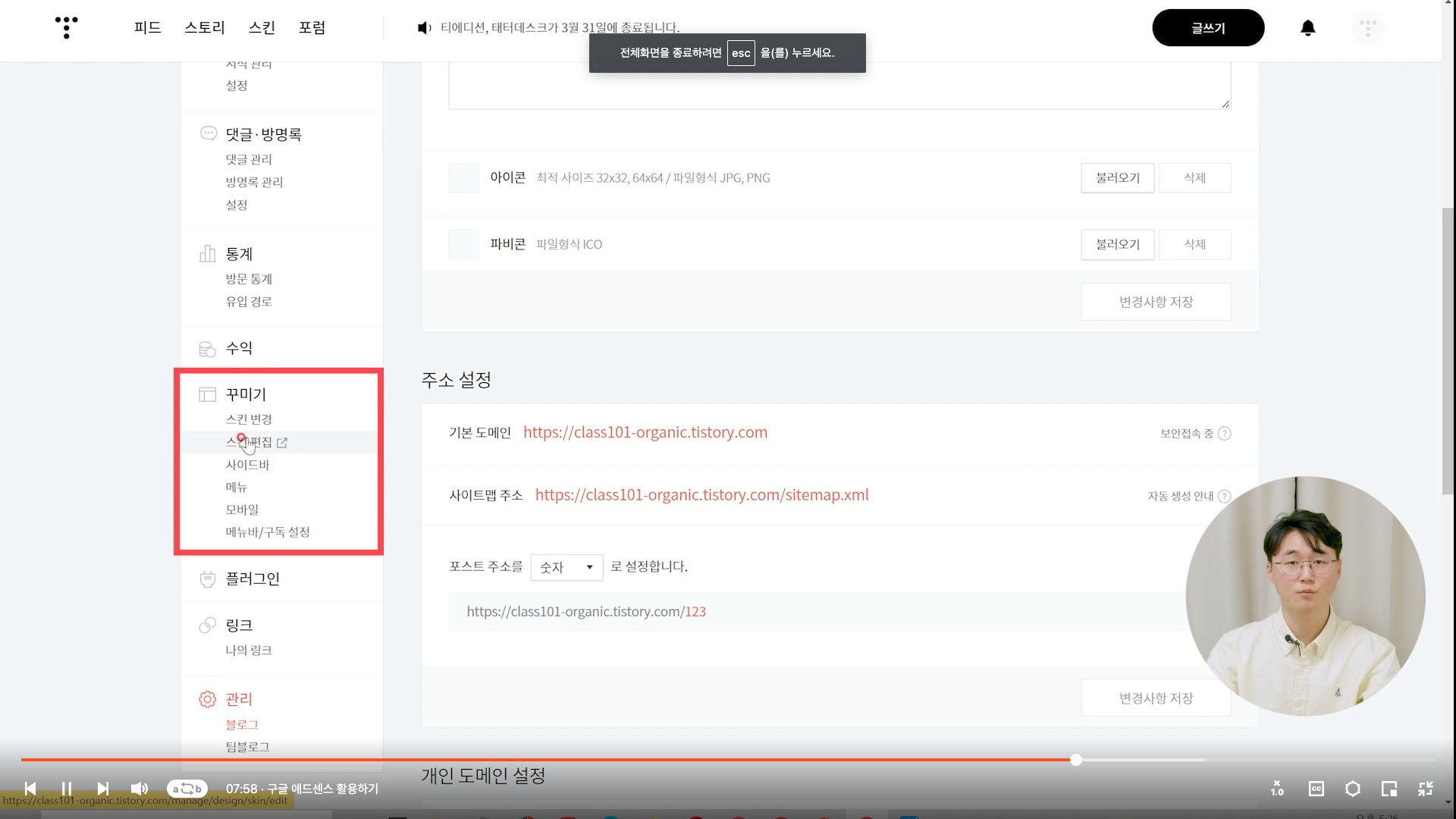The height and width of the screenshot is (819, 1456).
Task: Open the notification bell
Action: point(1307,28)
